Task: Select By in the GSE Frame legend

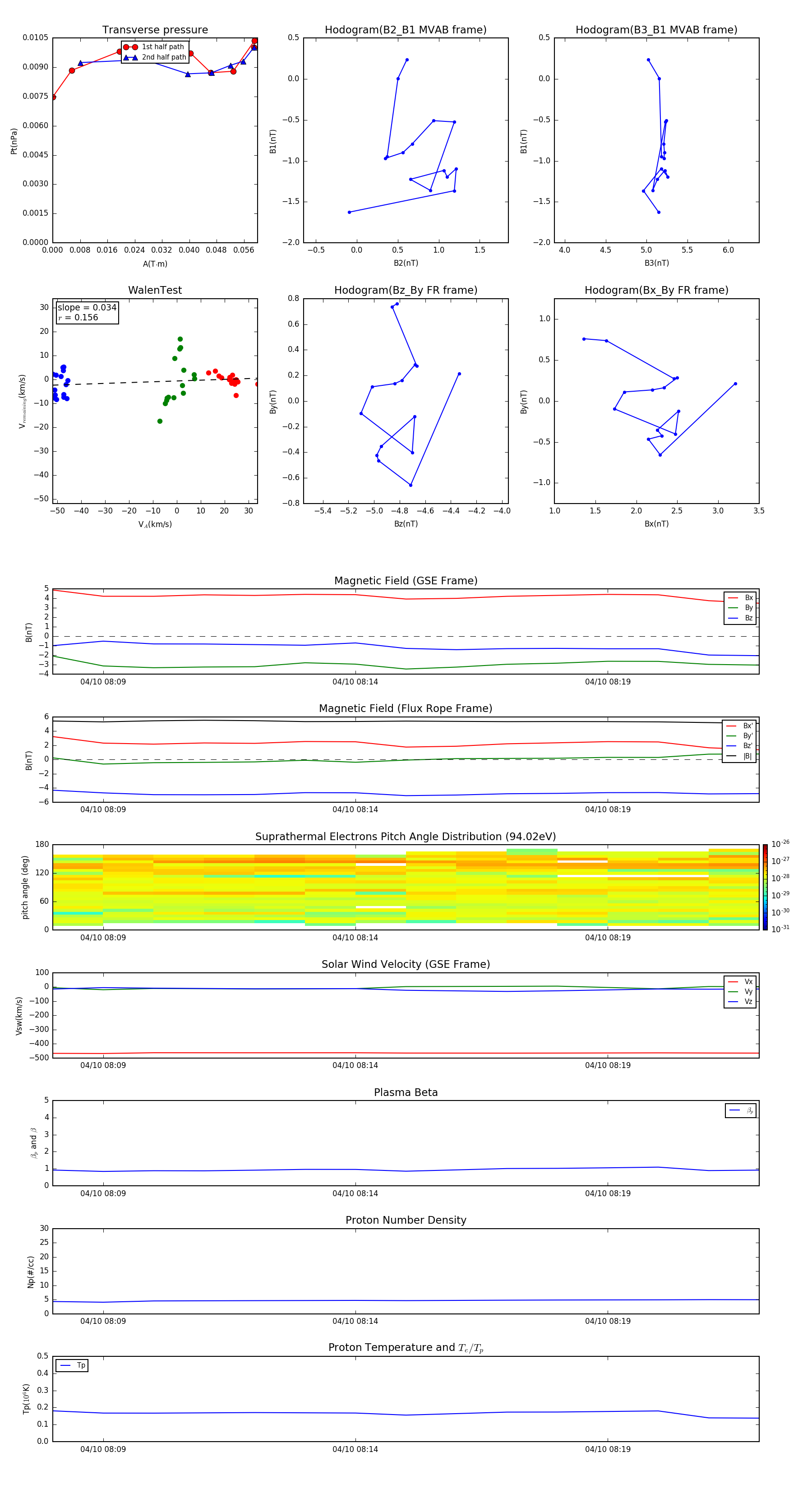Action: pos(740,607)
